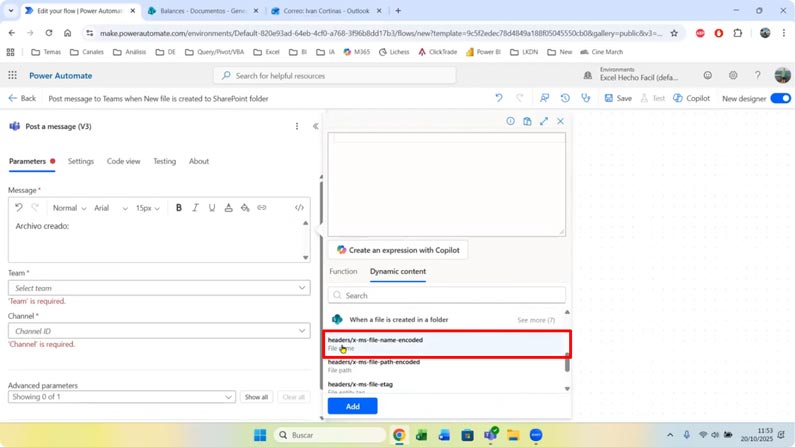Viewport: 795px width, 447px height.
Task: Click the Add button
Action: point(352,406)
